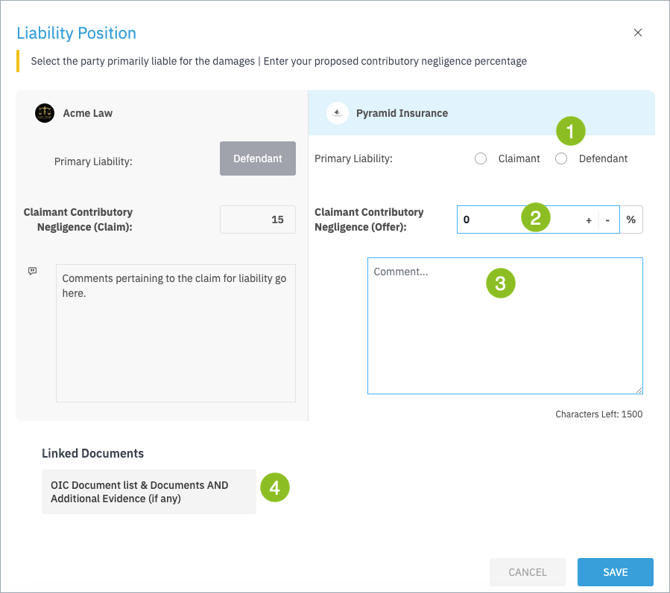Image resolution: width=670 pixels, height=593 pixels.
Task: Increase negligence offer with plus button
Action: [x=588, y=220]
